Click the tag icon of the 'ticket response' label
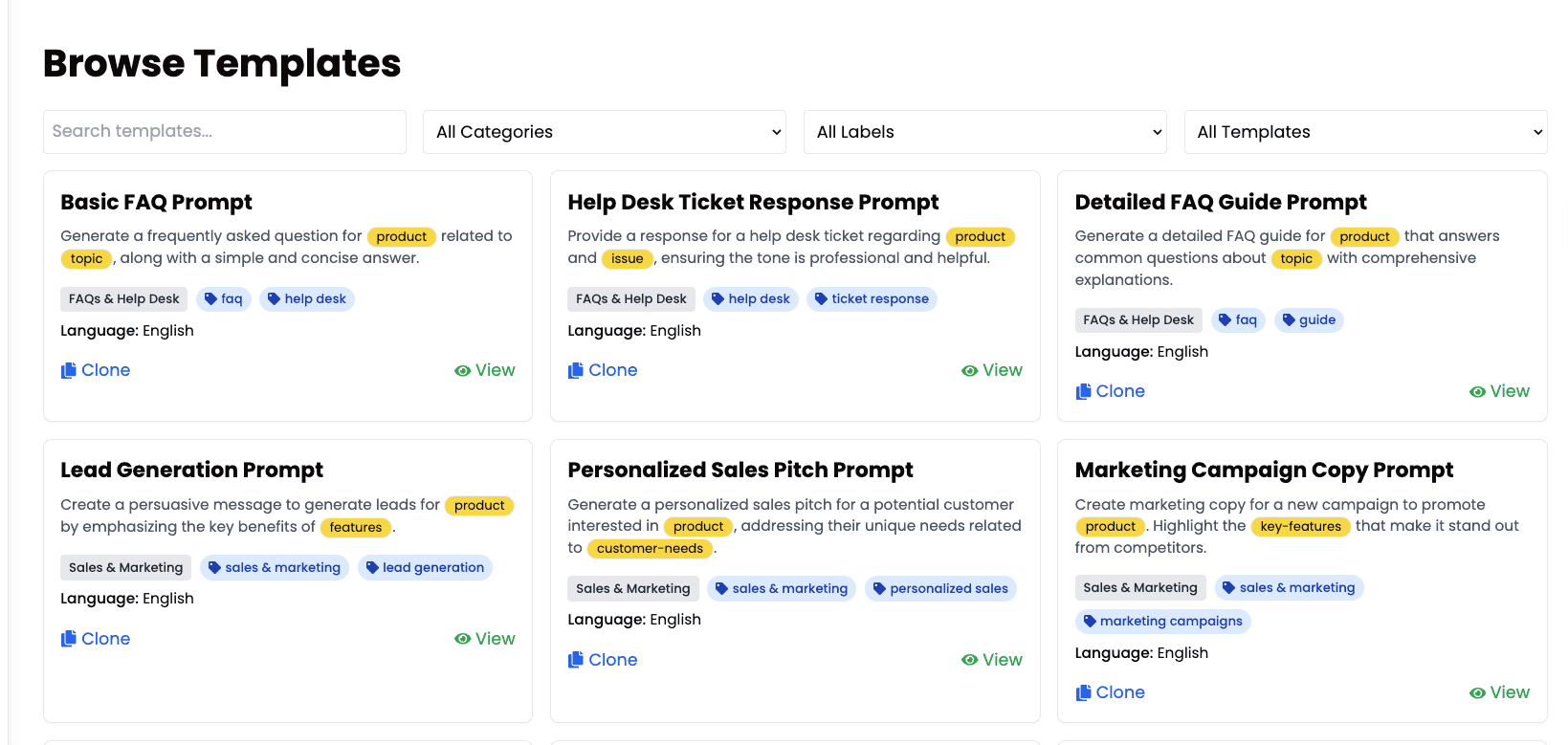The width and height of the screenshot is (1568, 745). [x=821, y=299]
